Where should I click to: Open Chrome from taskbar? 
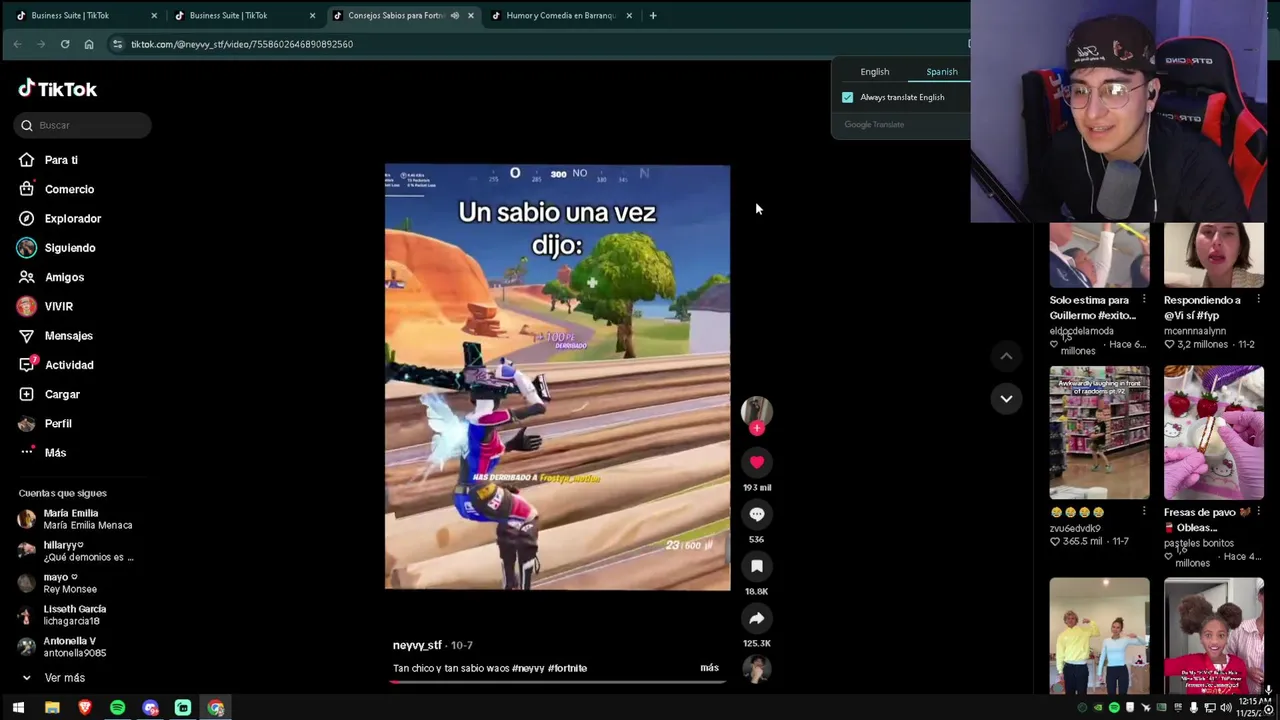point(216,708)
